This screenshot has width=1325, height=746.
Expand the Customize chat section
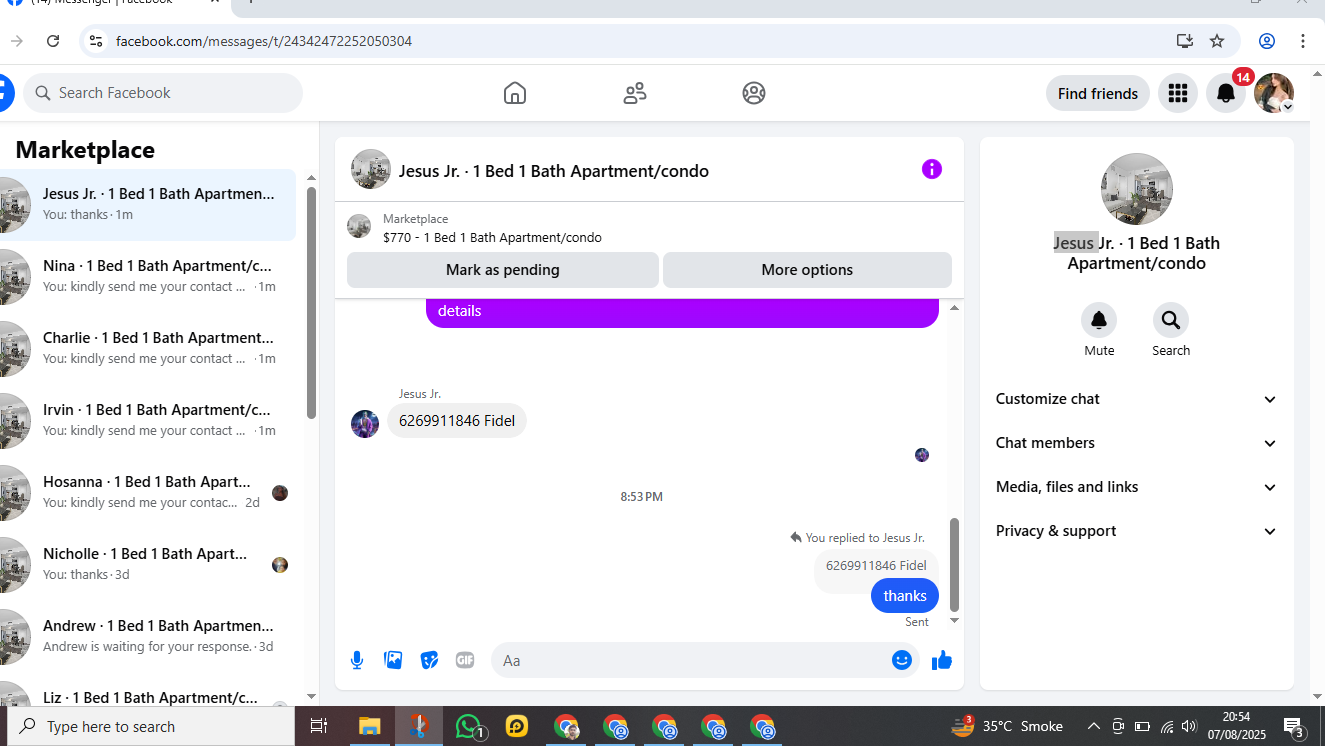(x=1137, y=399)
